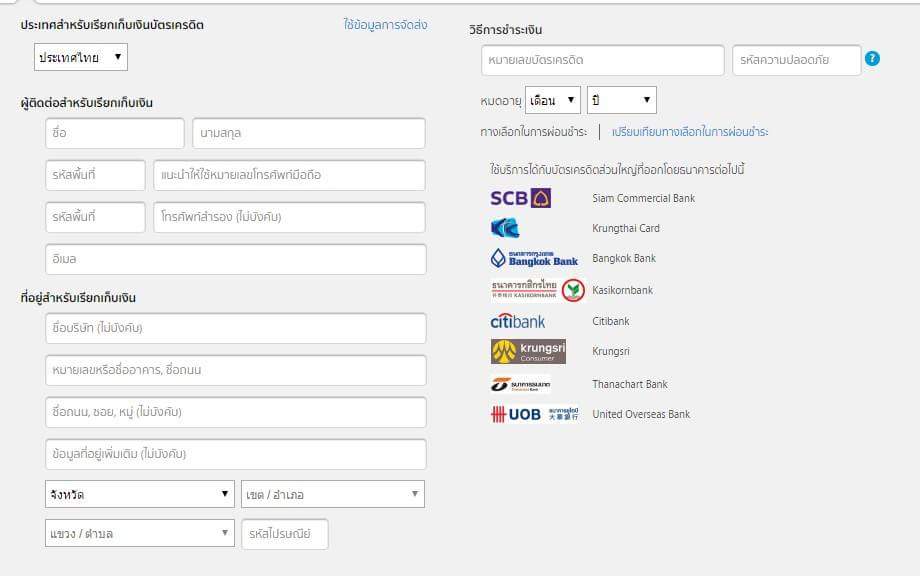
Task: Click the Bangkok Bank logo
Action: 535,258
